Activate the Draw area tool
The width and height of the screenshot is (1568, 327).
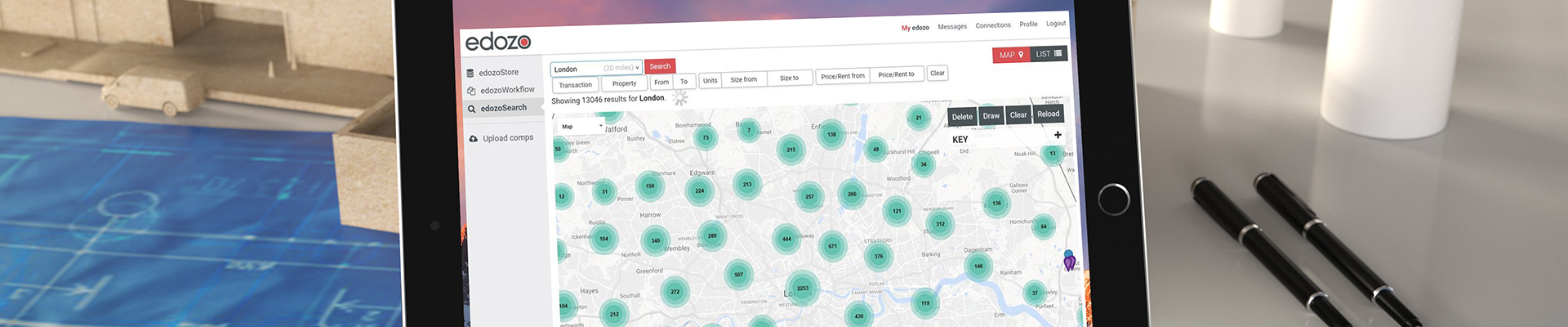tap(991, 116)
